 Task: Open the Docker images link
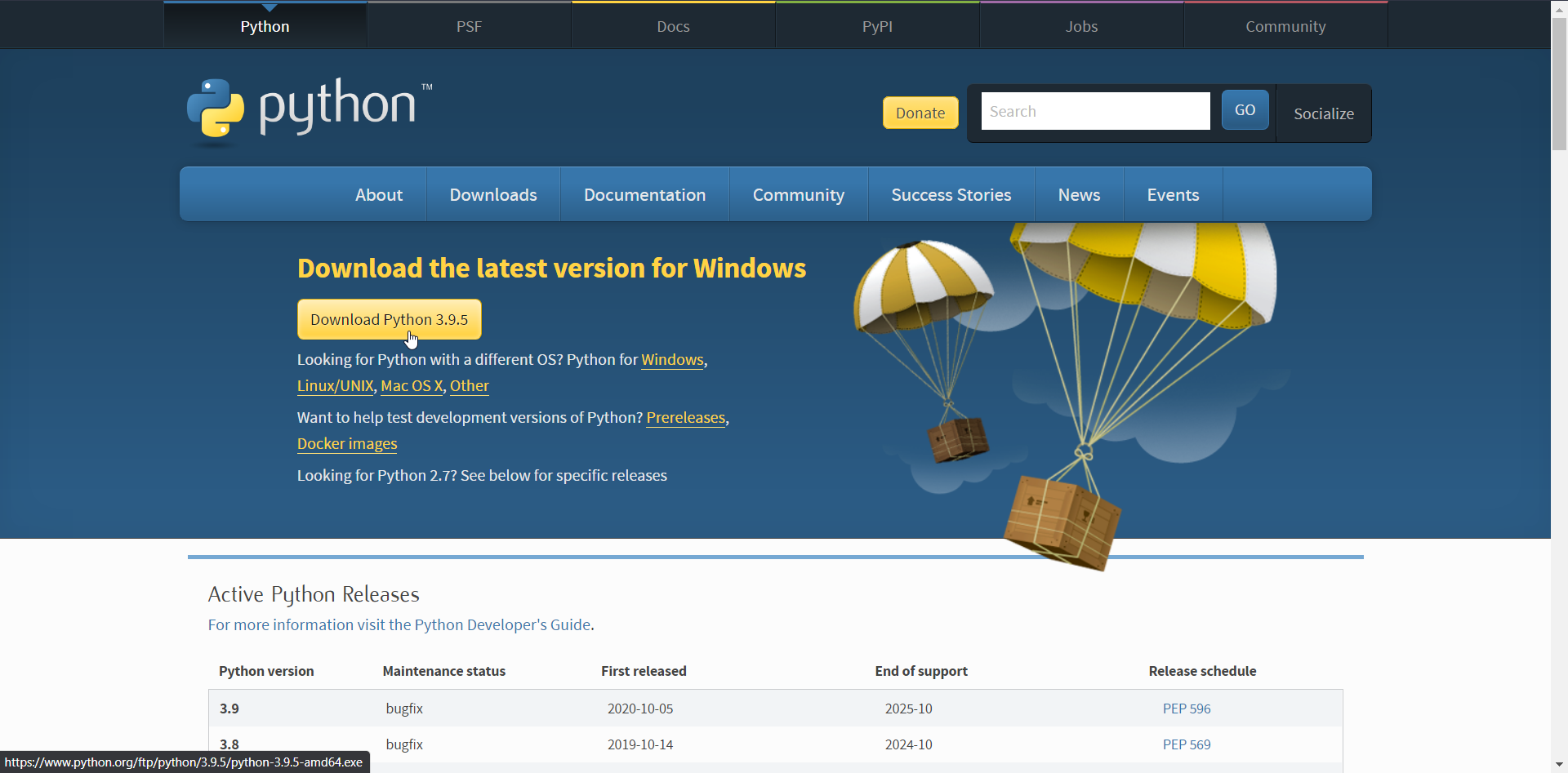coord(347,444)
